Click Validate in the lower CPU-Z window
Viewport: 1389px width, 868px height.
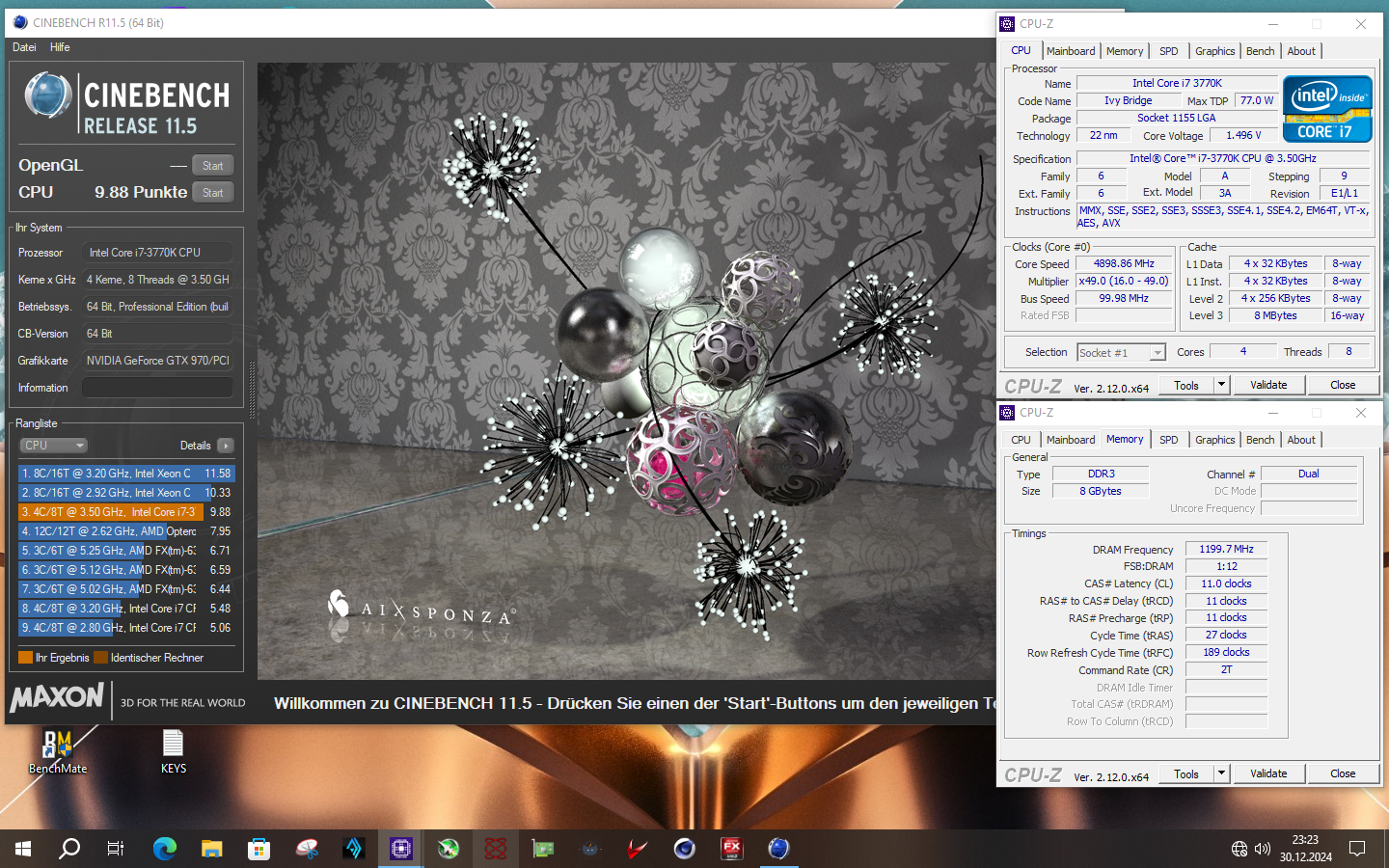point(1268,773)
